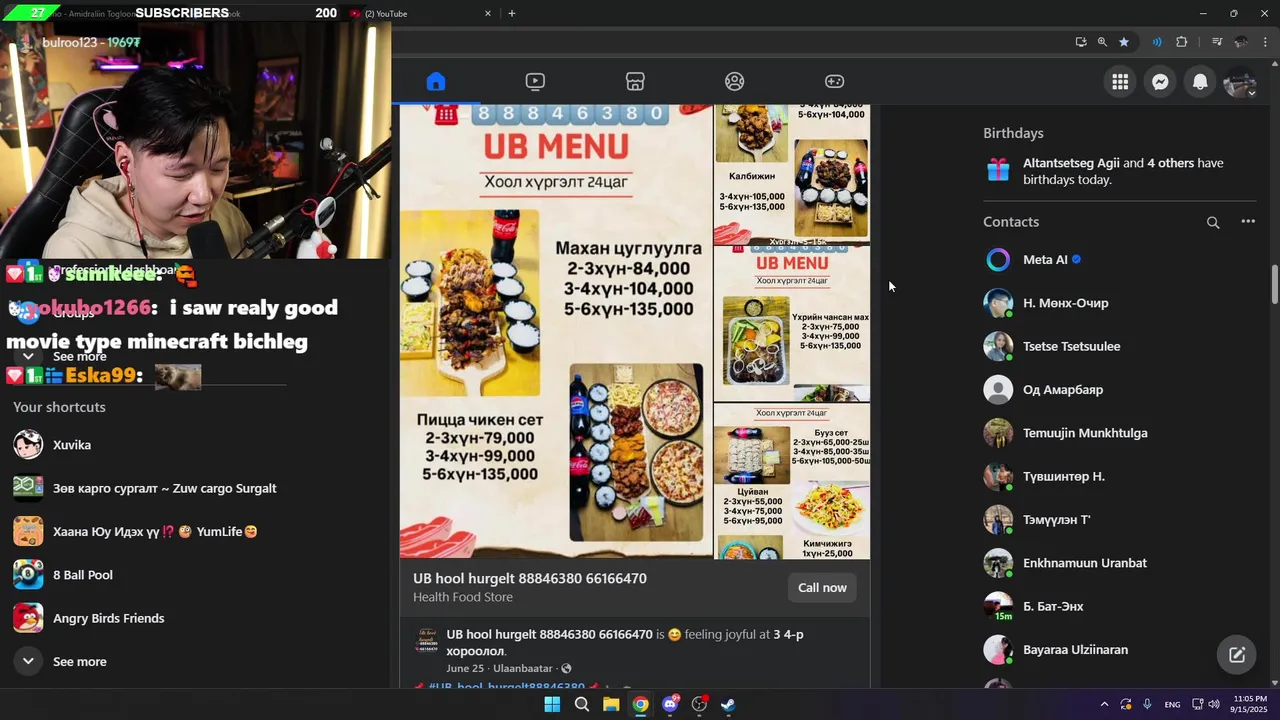Open UB hool hurgelt page title link
The height and width of the screenshot is (720, 1280).
530,578
